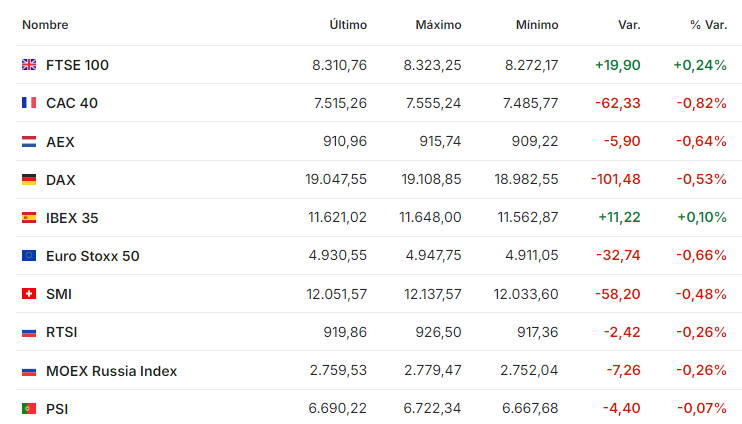Click the Portuguese flag icon beside PSI
742x424 pixels.
coord(29,408)
